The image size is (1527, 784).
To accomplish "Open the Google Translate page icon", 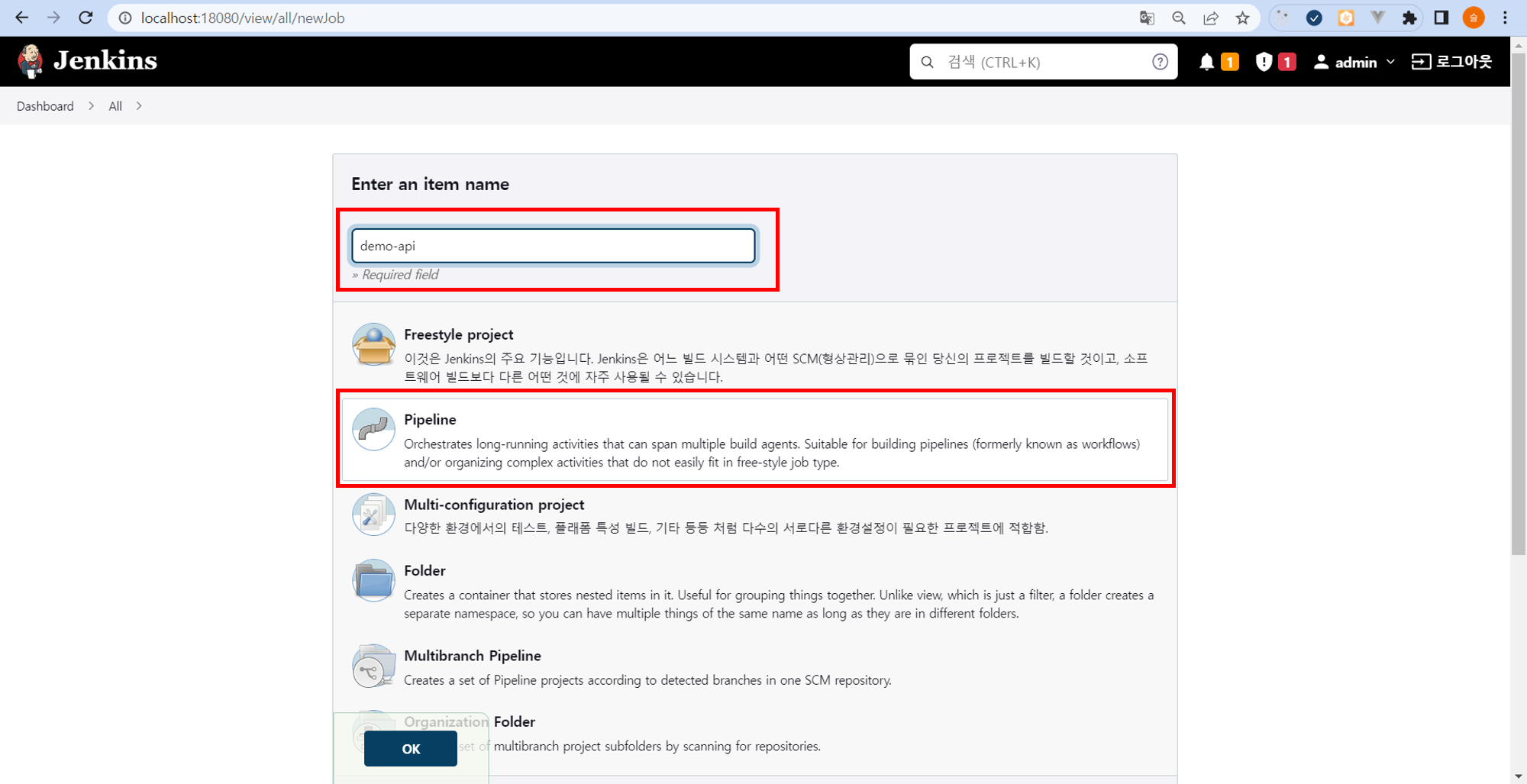I will coord(1147,18).
